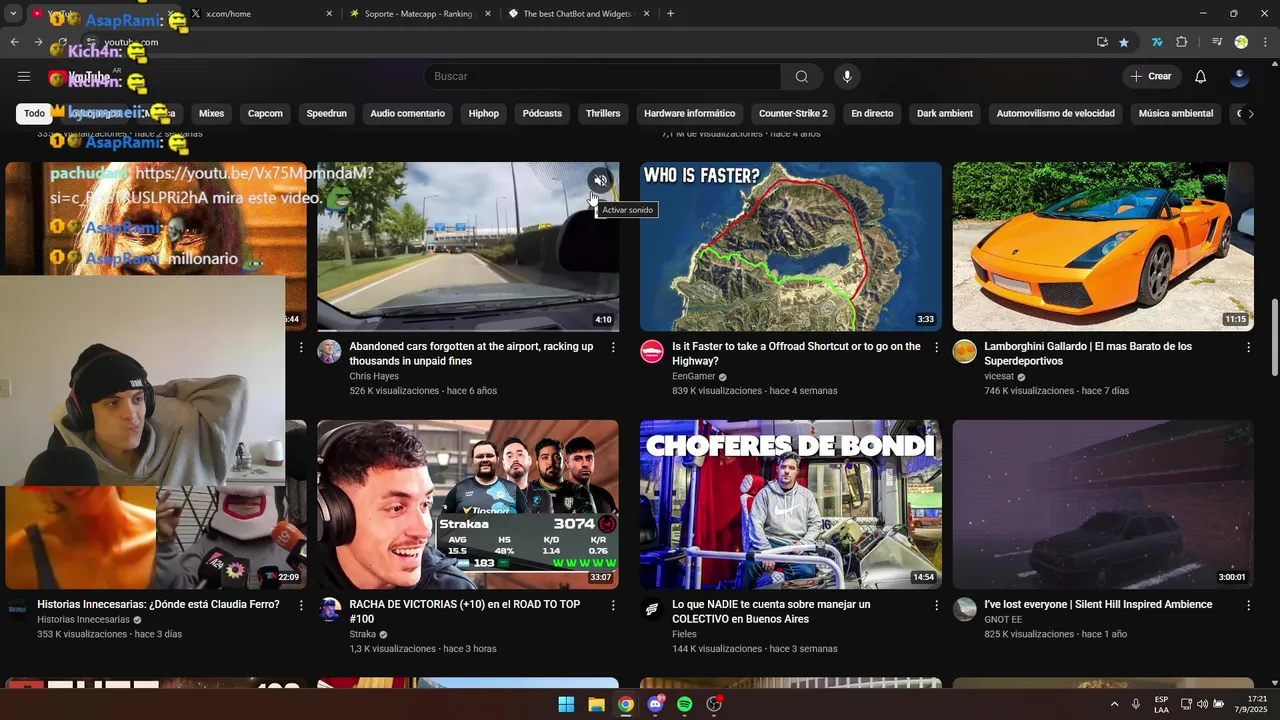
Task: Open title 'I've lost everyone | Silent Hill'
Action: click(1098, 604)
